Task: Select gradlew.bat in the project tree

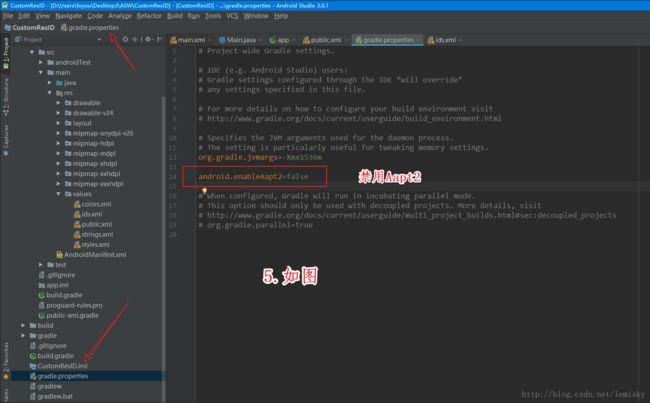Action: [51, 396]
